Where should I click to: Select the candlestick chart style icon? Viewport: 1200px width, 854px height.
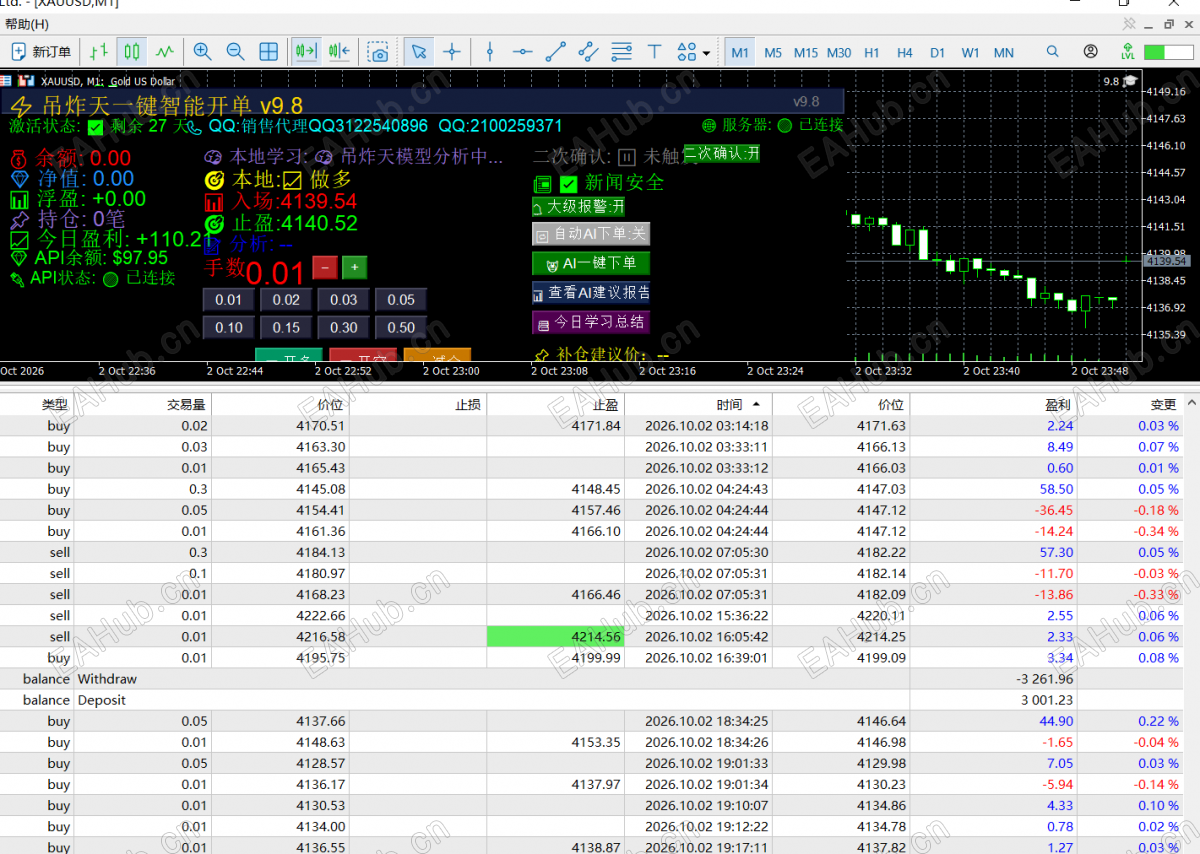[x=131, y=52]
